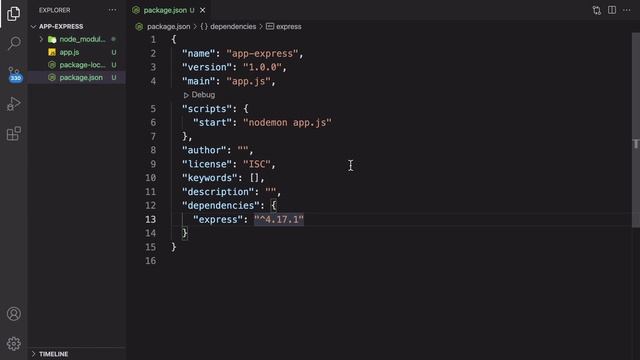Open Explorer more actions ellipsis

[112, 10]
